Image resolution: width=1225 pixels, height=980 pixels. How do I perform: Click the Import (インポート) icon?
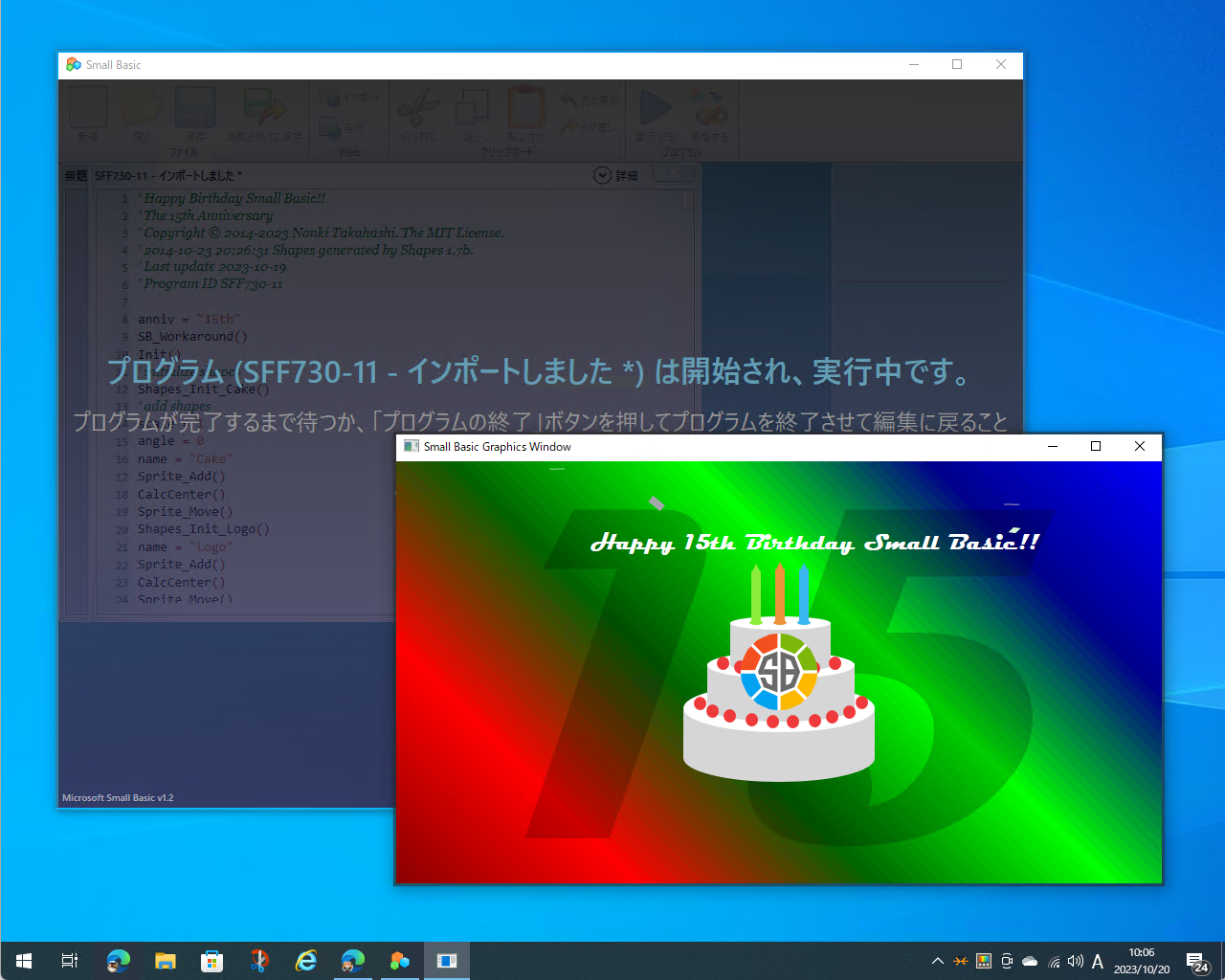click(331, 99)
